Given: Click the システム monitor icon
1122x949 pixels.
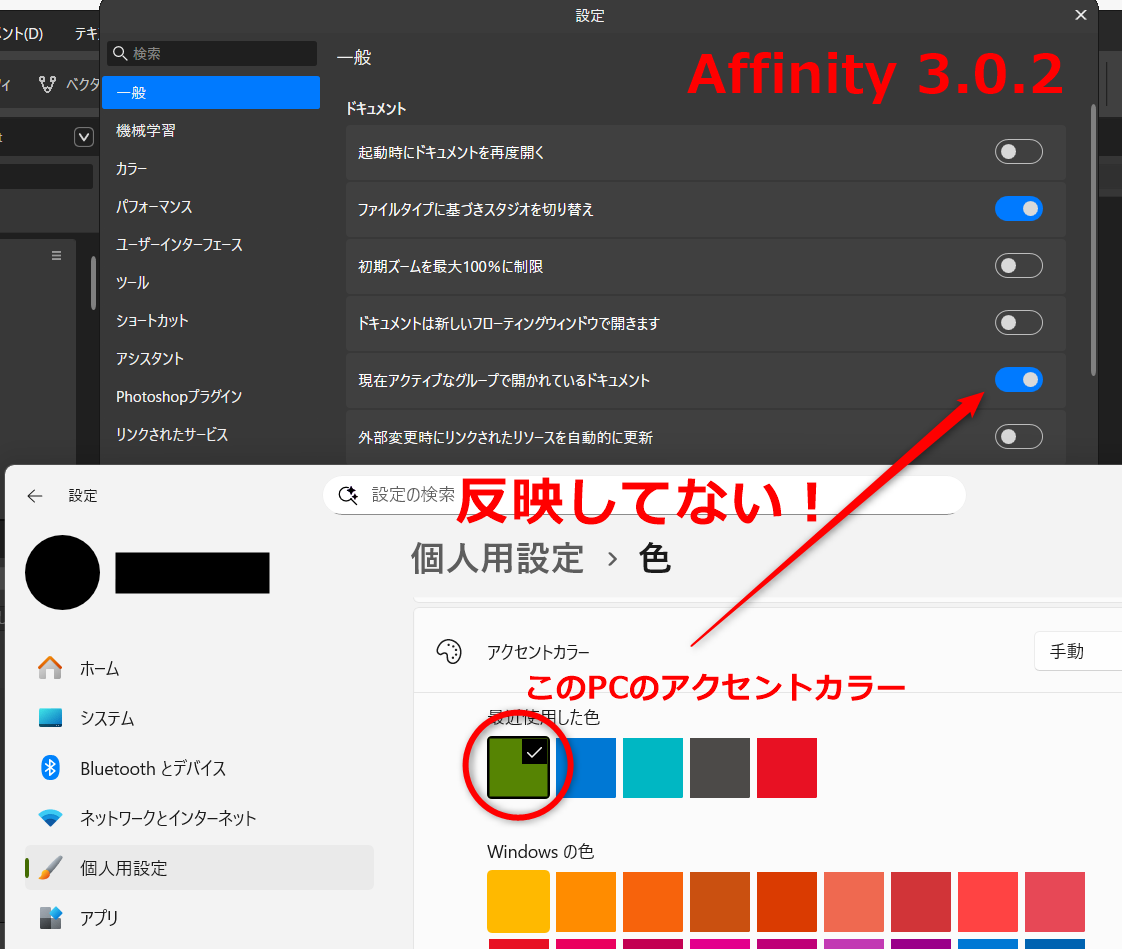Looking at the screenshot, I should point(50,718).
